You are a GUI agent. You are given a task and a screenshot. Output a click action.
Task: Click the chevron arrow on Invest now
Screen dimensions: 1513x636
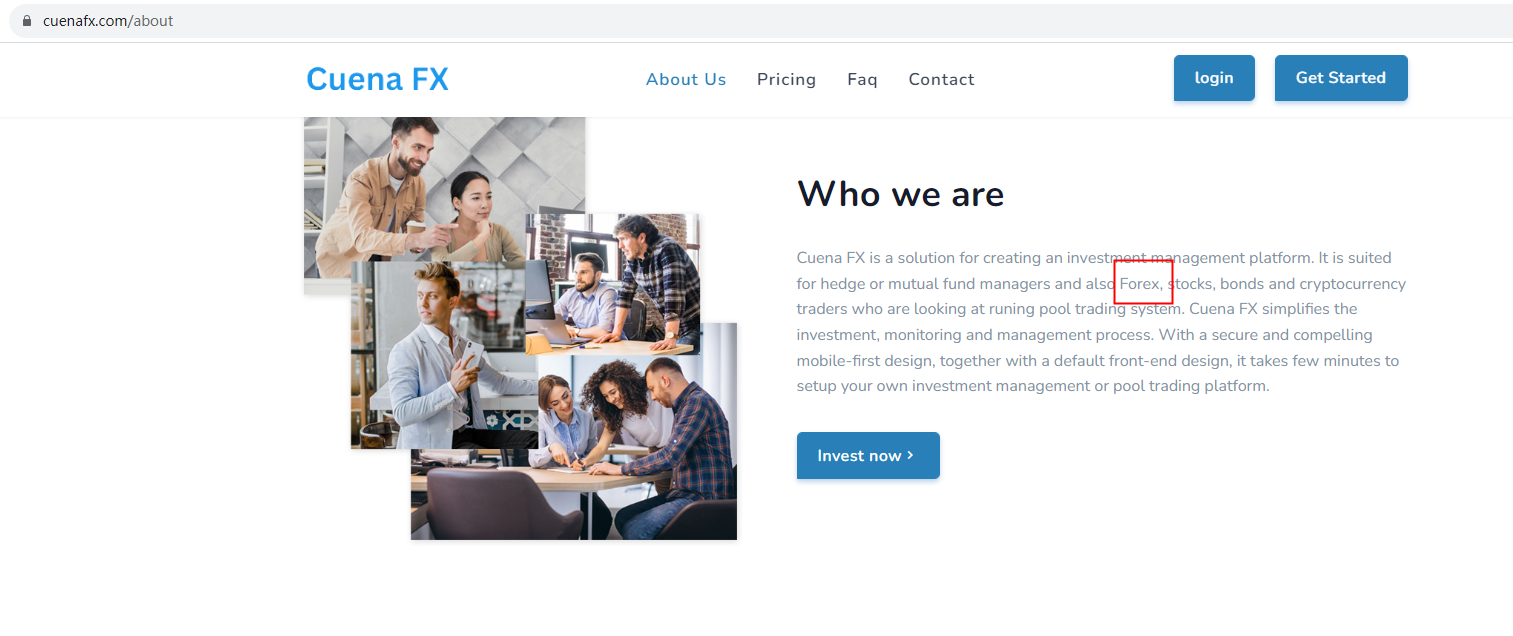click(x=910, y=455)
